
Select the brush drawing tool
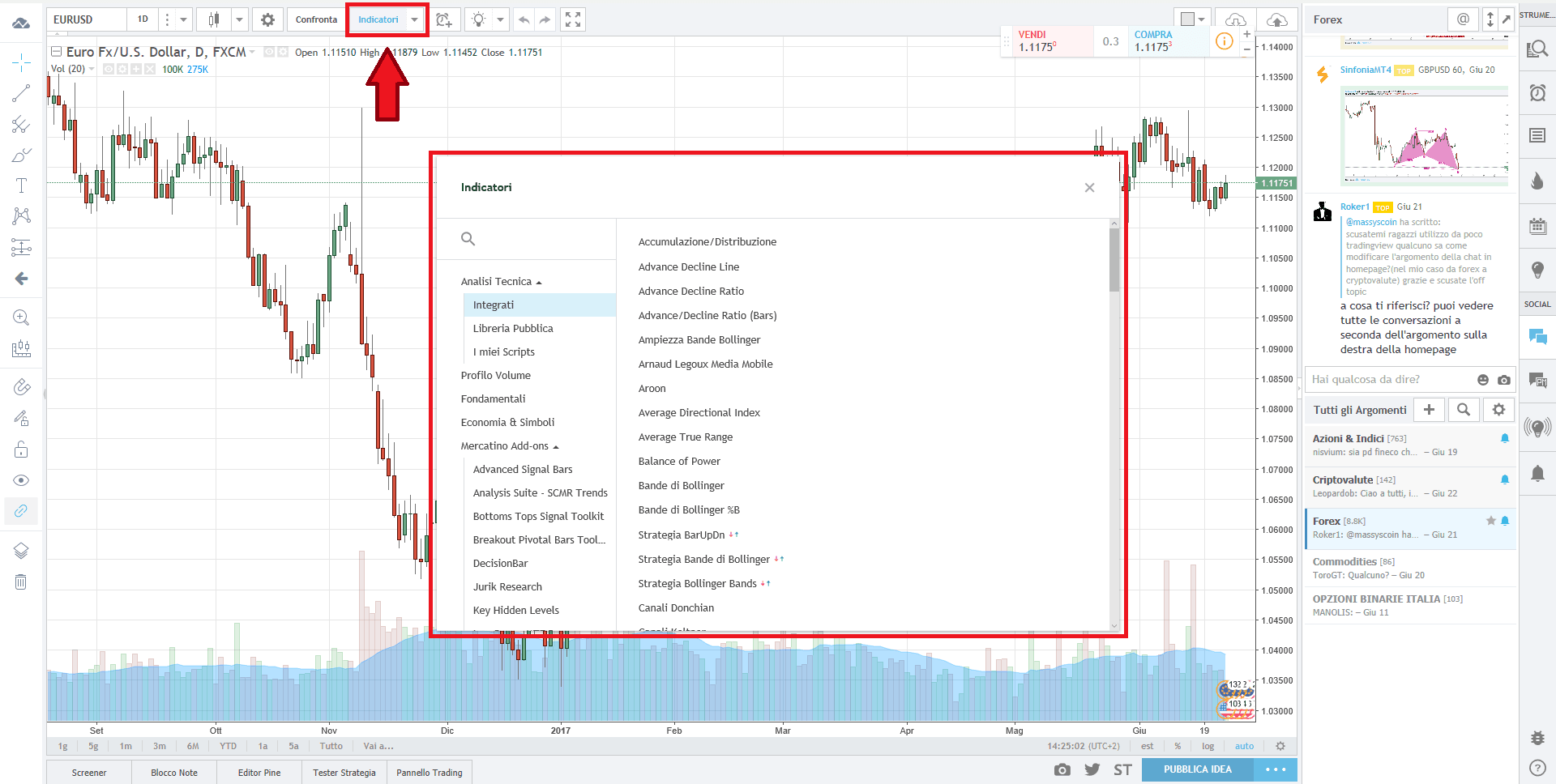click(x=21, y=155)
